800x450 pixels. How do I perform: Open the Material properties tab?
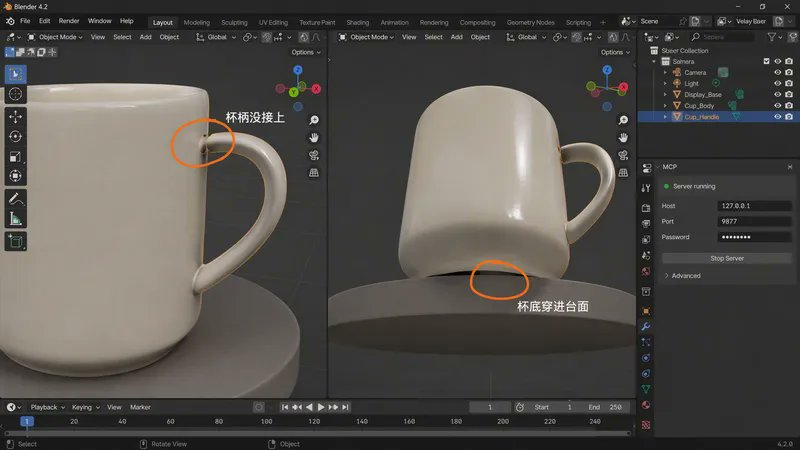[646, 405]
